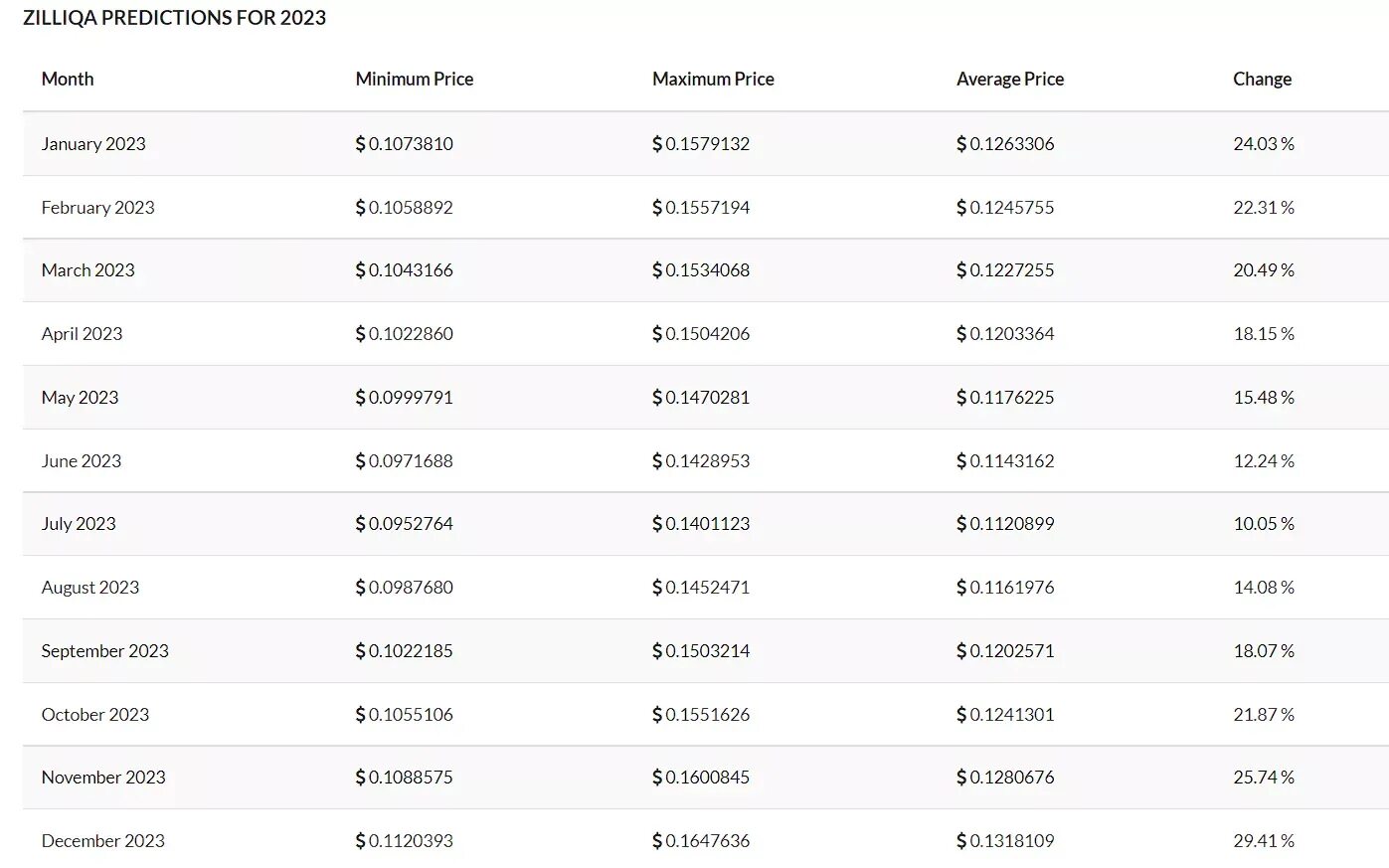This screenshot has height=868, width=1389.
Task: Click March 2023 maximum price $0.1534068
Action: click(x=701, y=269)
